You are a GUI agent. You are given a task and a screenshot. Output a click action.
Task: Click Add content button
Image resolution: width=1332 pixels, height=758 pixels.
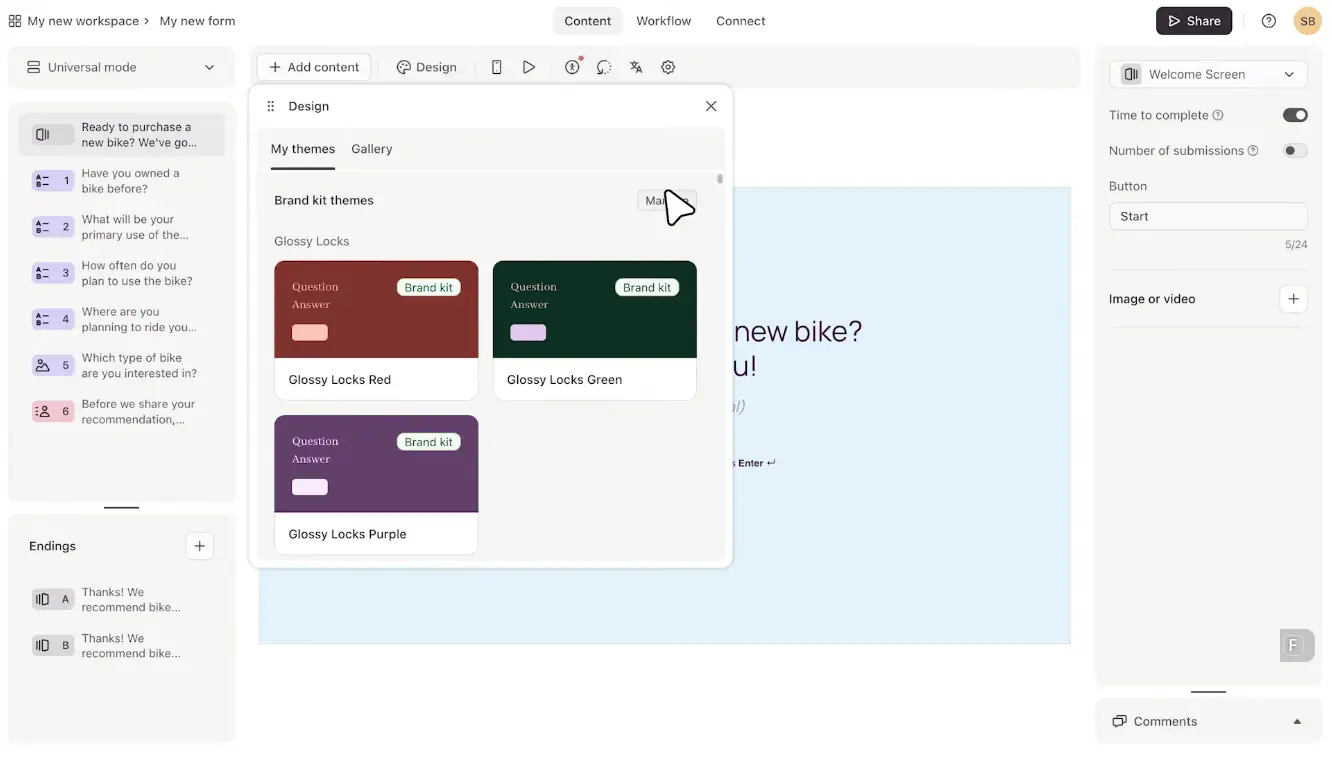point(314,67)
